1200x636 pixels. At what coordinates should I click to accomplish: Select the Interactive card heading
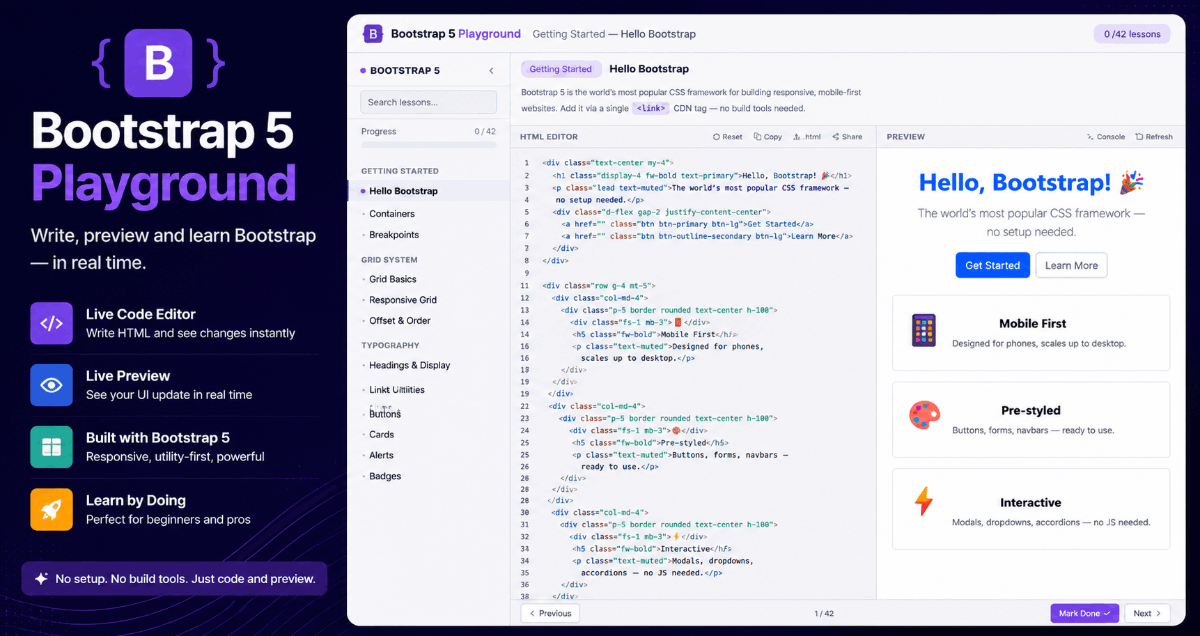click(1031, 503)
